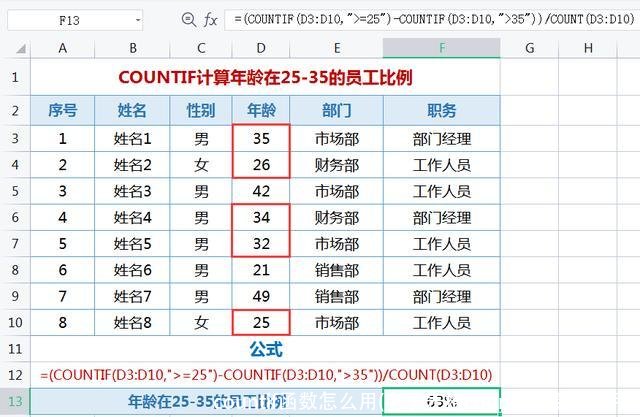Image resolution: width=640 pixels, height=417 pixels.
Task: Click the 年龄 header cell
Action: click(261, 110)
